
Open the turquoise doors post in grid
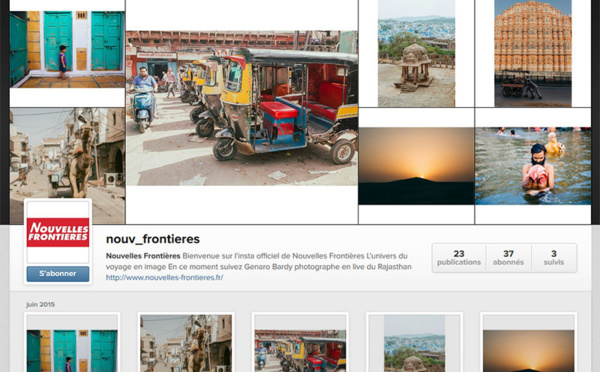pyautogui.click(x=72, y=343)
